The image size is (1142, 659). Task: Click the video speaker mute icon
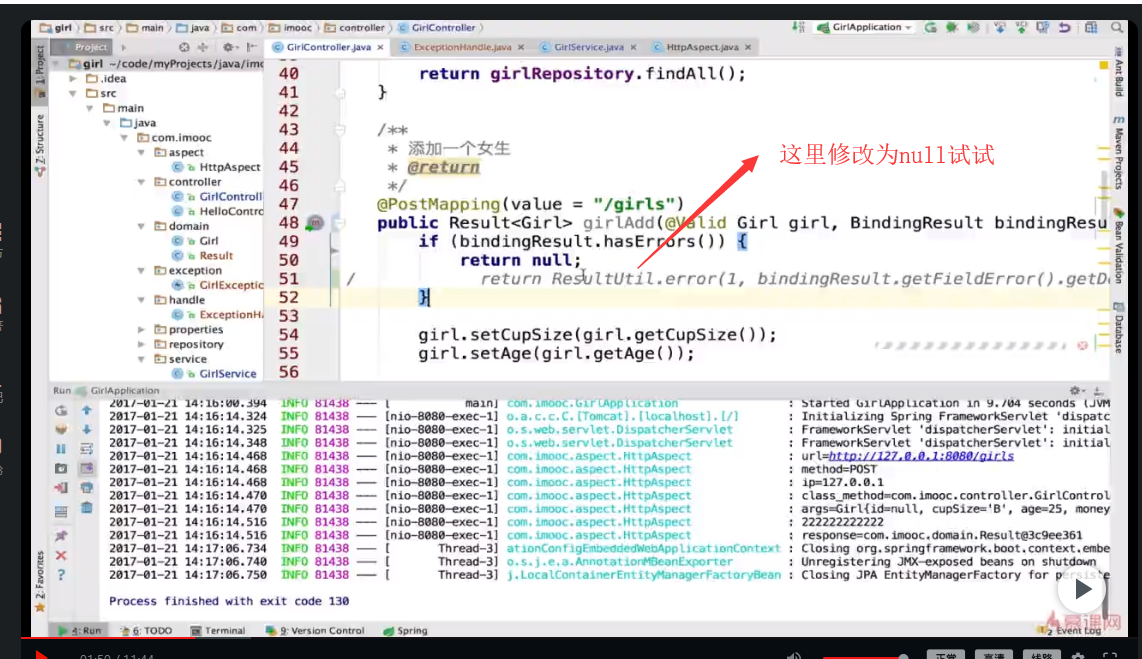coord(794,655)
